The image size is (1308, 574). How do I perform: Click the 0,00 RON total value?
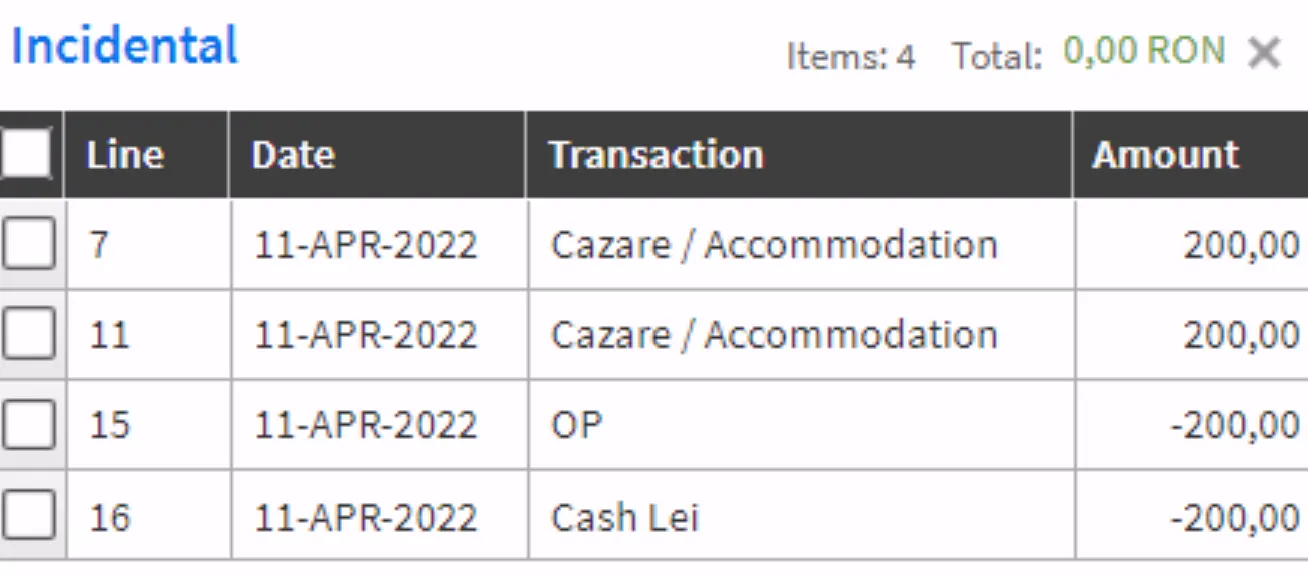point(1144,51)
